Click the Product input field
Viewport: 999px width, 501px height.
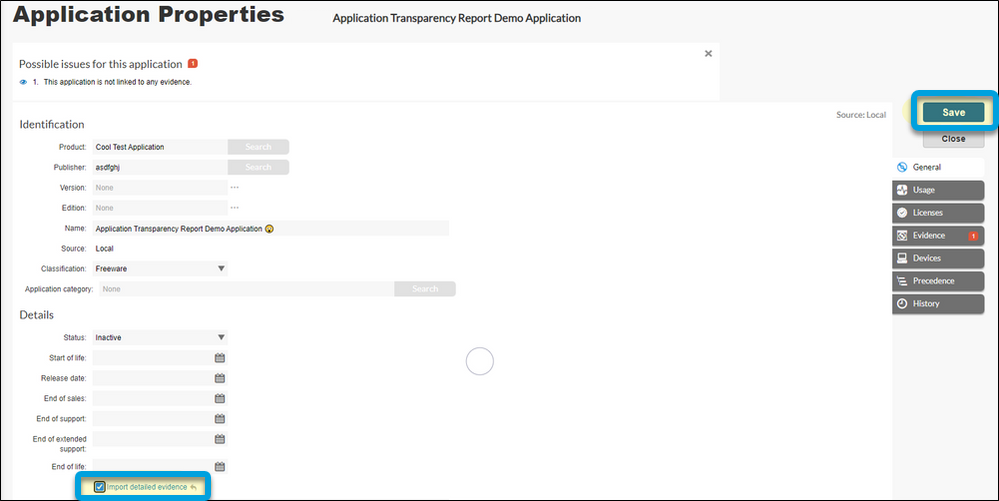[160, 147]
